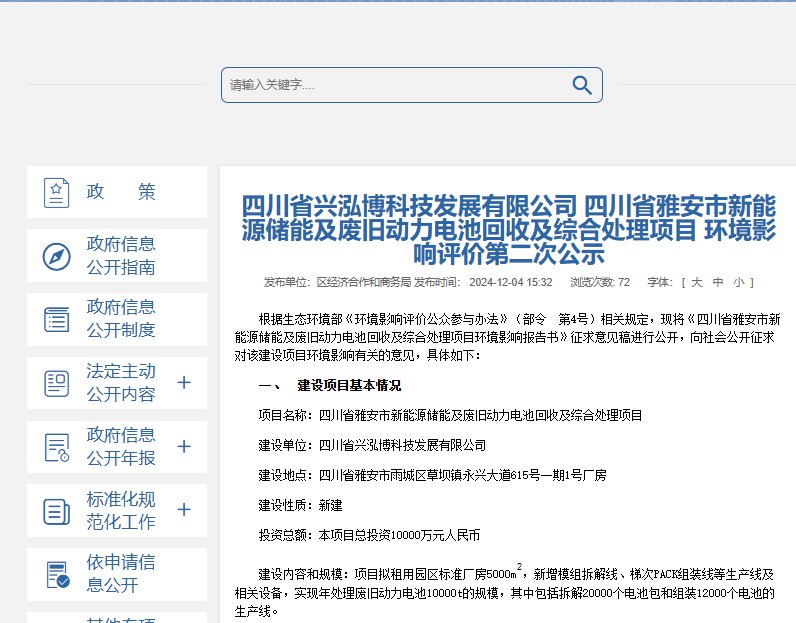Click the list icon for 政府信息公开制度

pyautogui.click(x=56, y=320)
